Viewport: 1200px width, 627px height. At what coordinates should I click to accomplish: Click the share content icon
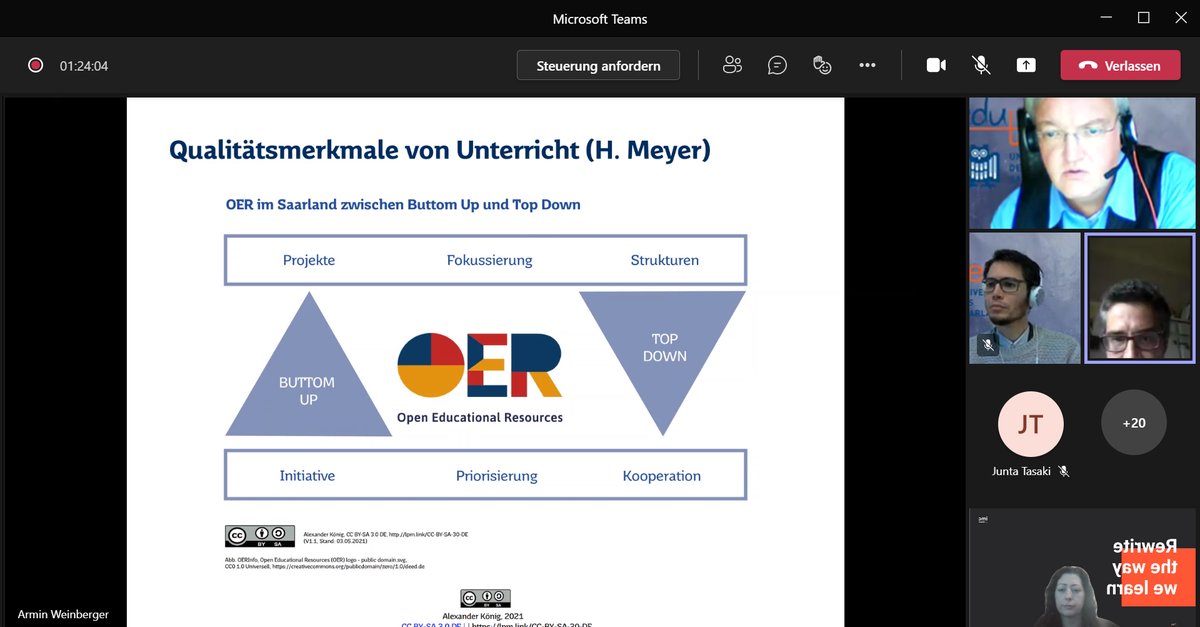tap(1025, 64)
